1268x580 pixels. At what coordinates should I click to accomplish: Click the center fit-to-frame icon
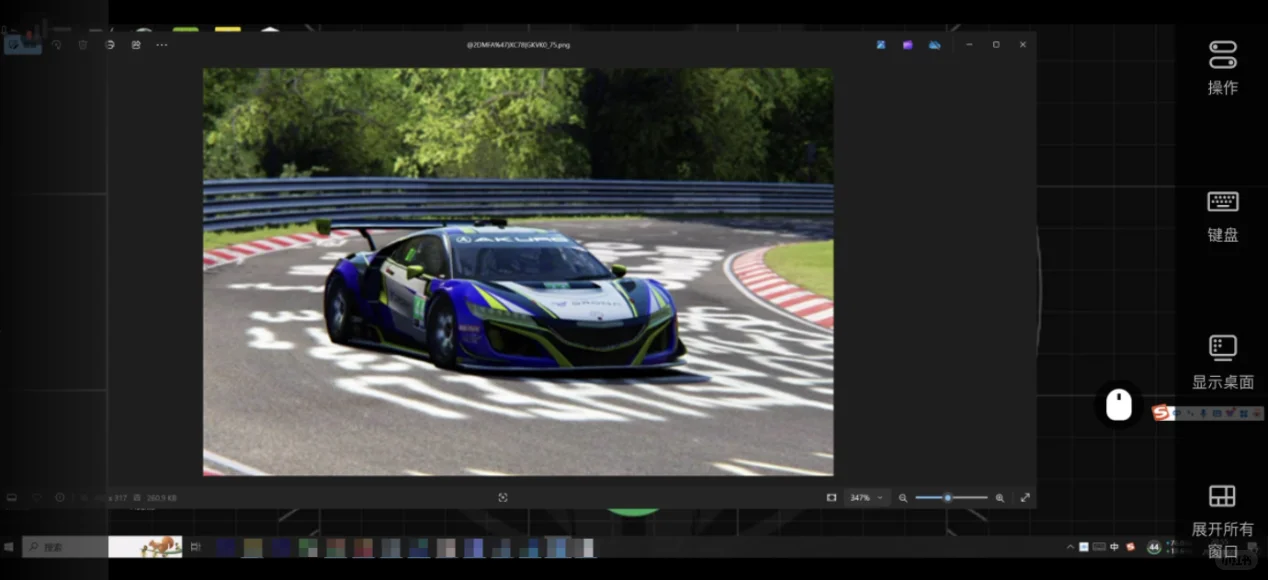coord(503,497)
